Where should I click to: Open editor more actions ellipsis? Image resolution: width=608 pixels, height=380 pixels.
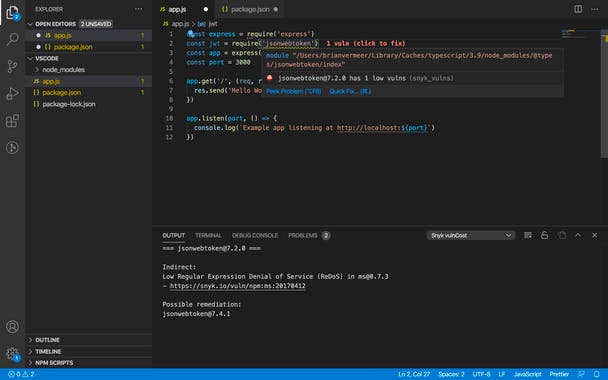(x=594, y=9)
